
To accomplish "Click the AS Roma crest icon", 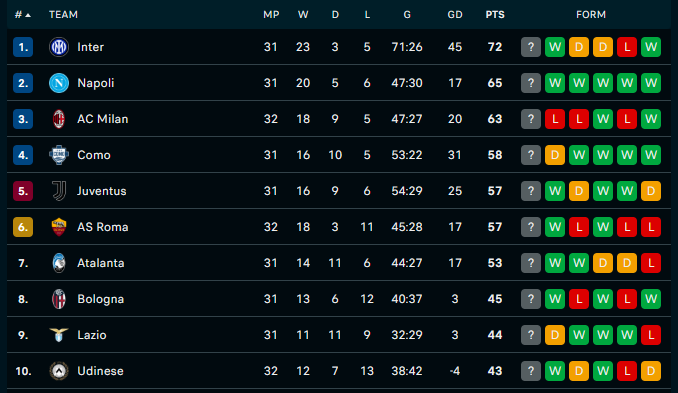I will (x=59, y=227).
